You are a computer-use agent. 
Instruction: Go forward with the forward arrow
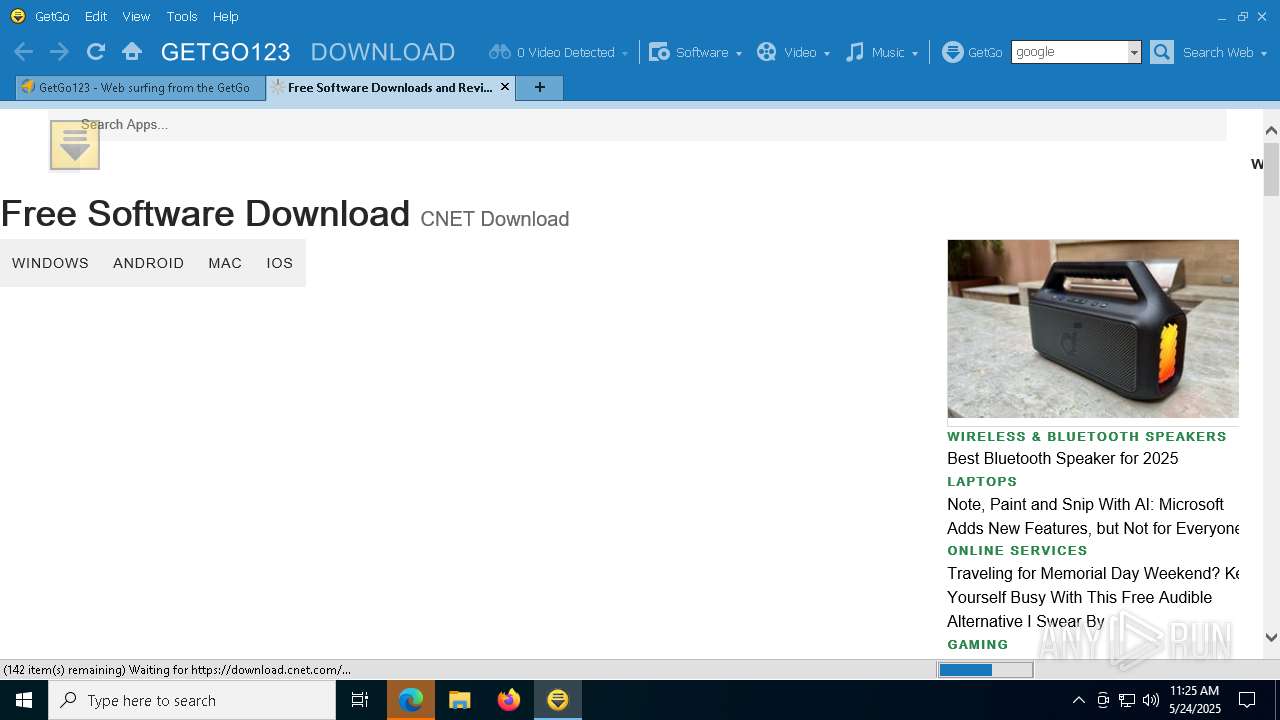tap(59, 52)
